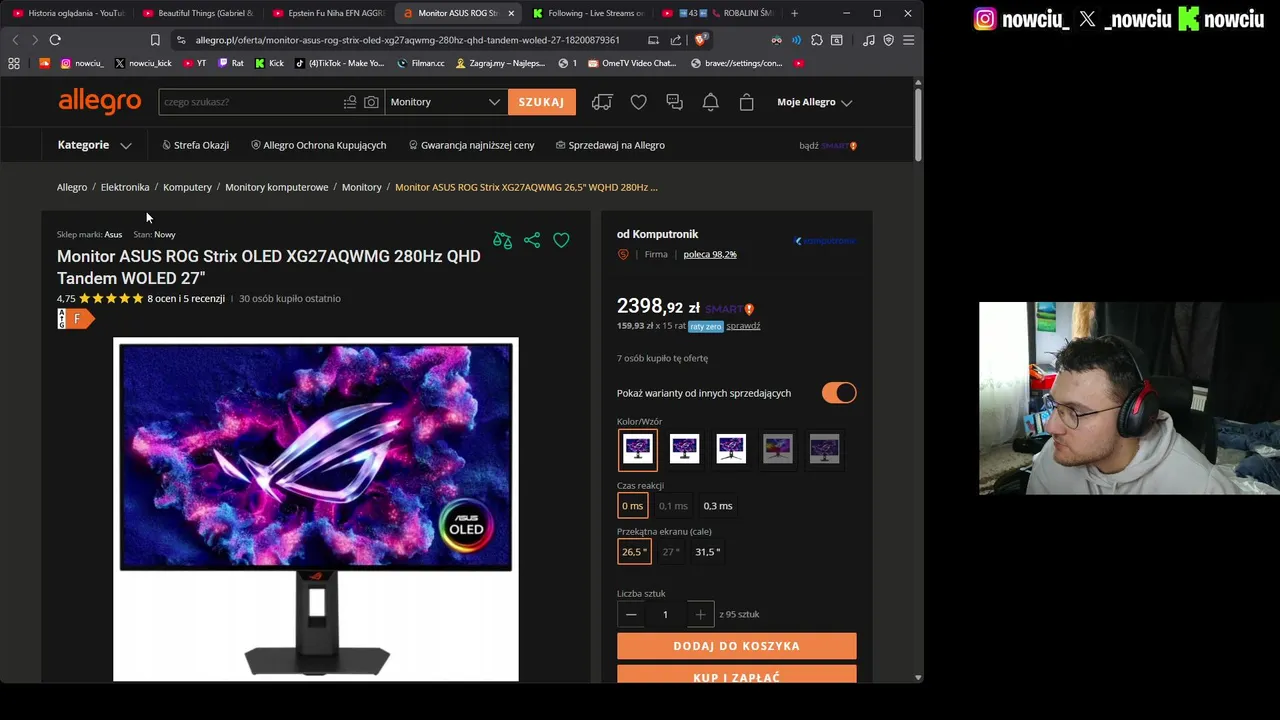The width and height of the screenshot is (1280, 720).
Task: Open Elektronika breadcrumb
Action: click(x=125, y=187)
